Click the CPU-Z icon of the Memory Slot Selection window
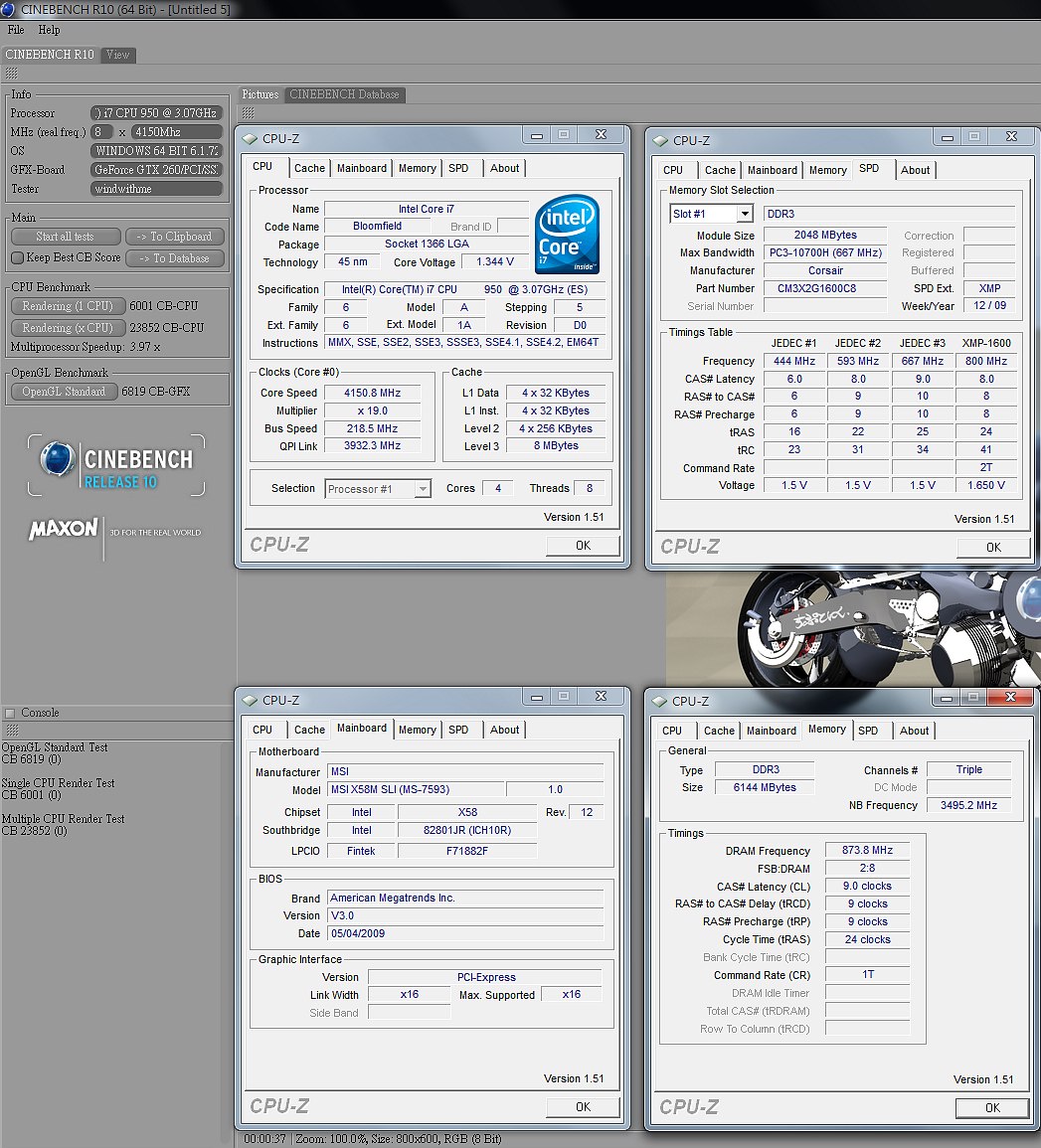This screenshot has width=1041, height=1148. tap(660, 140)
